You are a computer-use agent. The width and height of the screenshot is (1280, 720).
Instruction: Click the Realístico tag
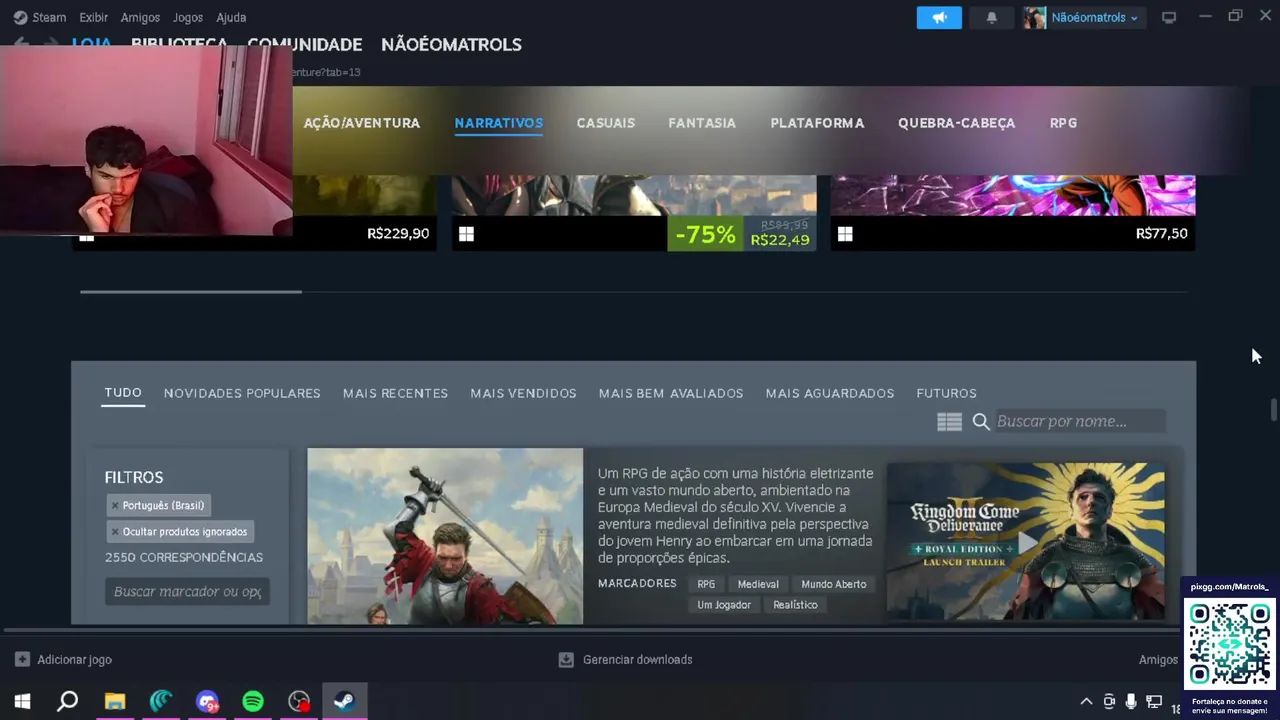[x=795, y=605]
